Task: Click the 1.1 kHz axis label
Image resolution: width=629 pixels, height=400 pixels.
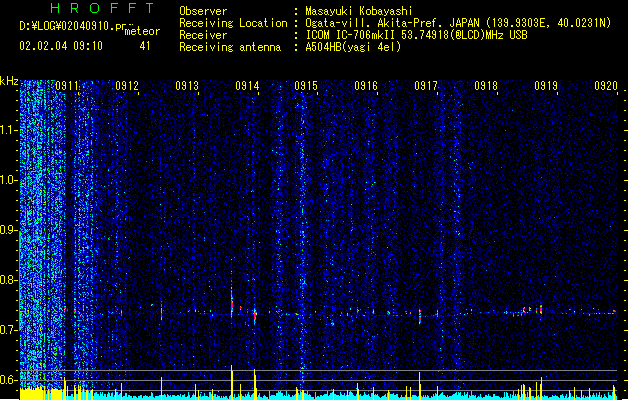Action: (x=8, y=130)
